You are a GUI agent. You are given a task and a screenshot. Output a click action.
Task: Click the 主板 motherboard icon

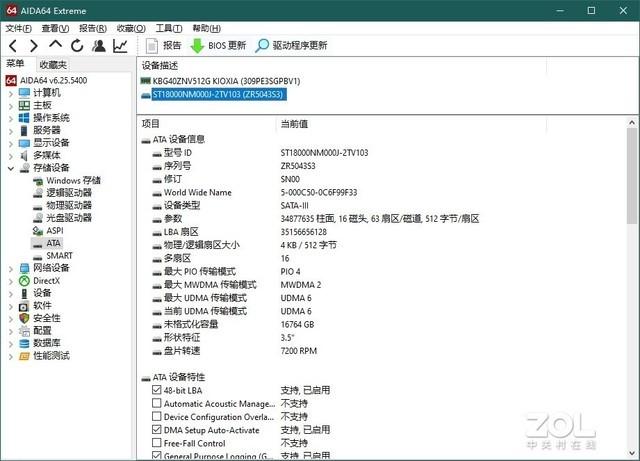(24, 106)
